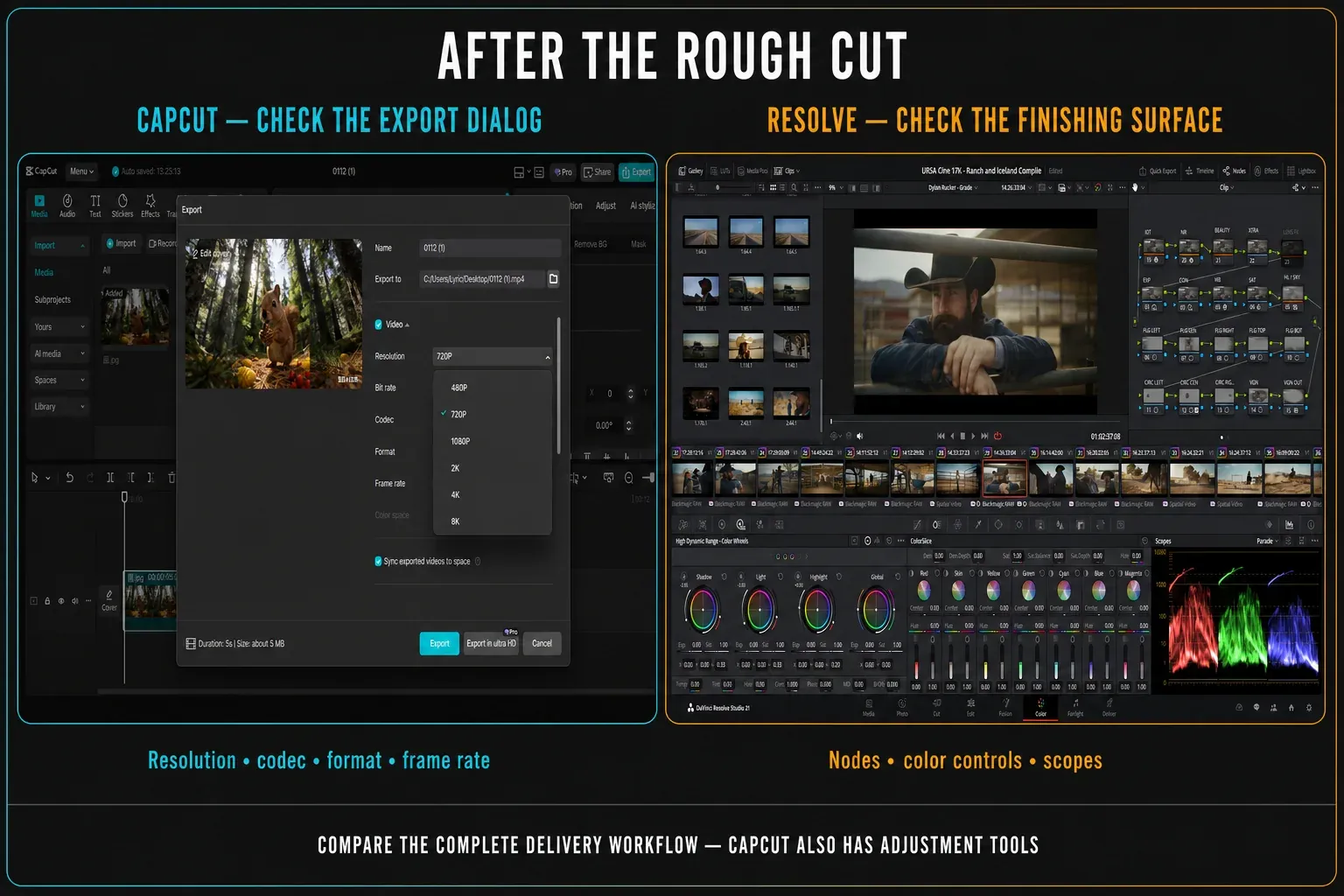Click the Import button in media panel
This screenshot has height=896, width=1344.
(121, 243)
